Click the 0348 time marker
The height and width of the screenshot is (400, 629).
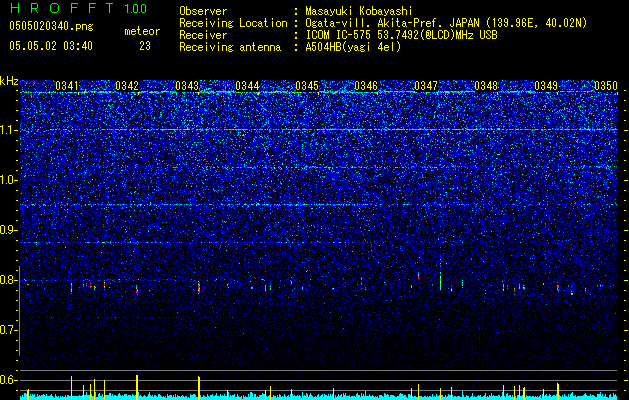[x=486, y=86]
